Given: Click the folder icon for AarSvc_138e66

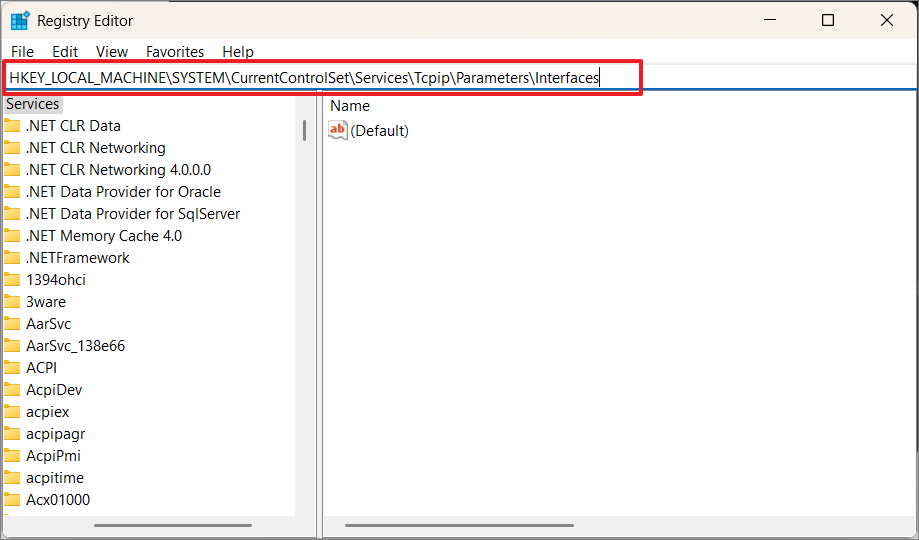Looking at the screenshot, I should pyautogui.click(x=12, y=346).
